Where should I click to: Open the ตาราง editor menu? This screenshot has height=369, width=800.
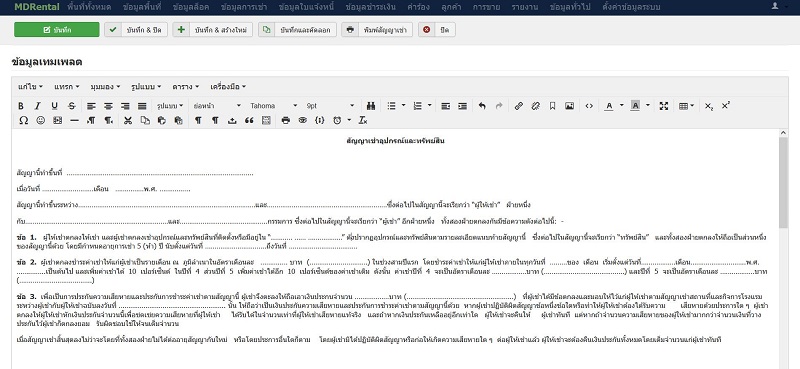(x=186, y=87)
